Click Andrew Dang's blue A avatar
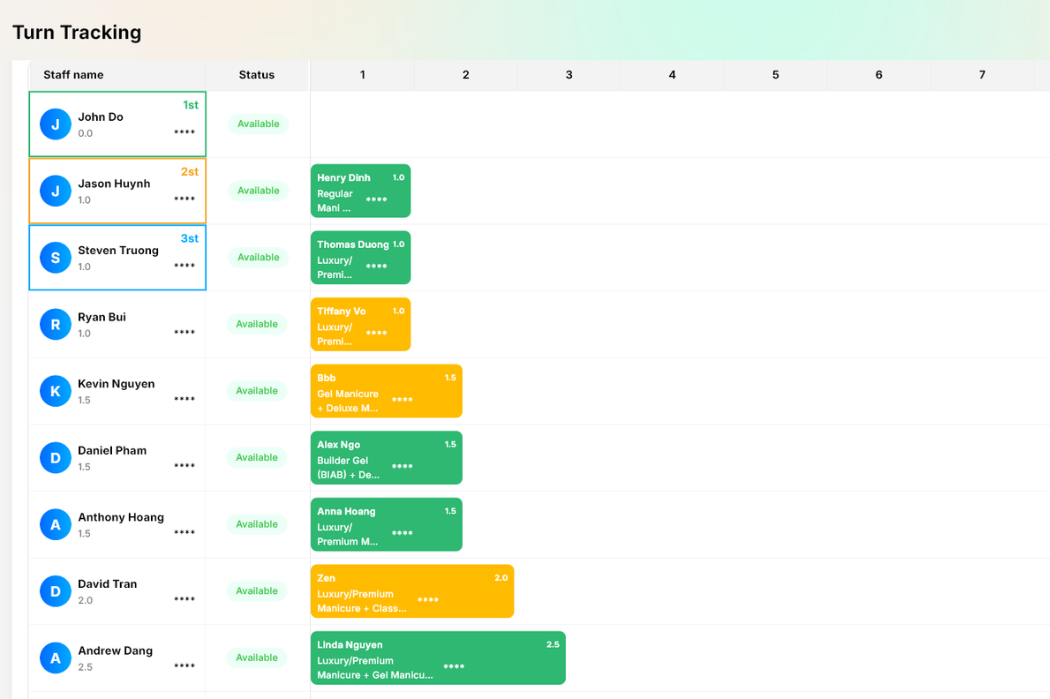 pyautogui.click(x=56, y=658)
